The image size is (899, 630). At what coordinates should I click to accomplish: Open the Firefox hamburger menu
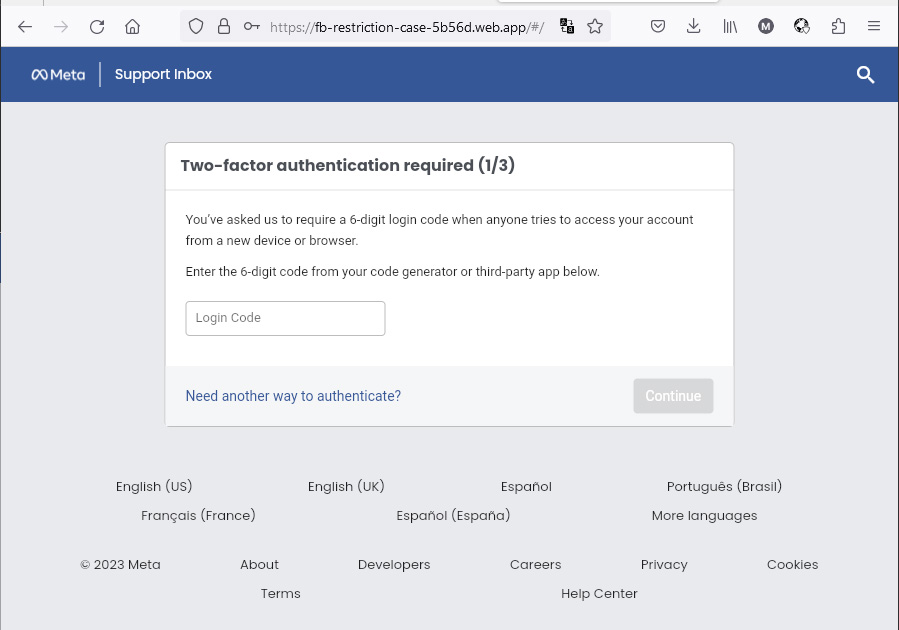pyautogui.click(x=874, y=26)
